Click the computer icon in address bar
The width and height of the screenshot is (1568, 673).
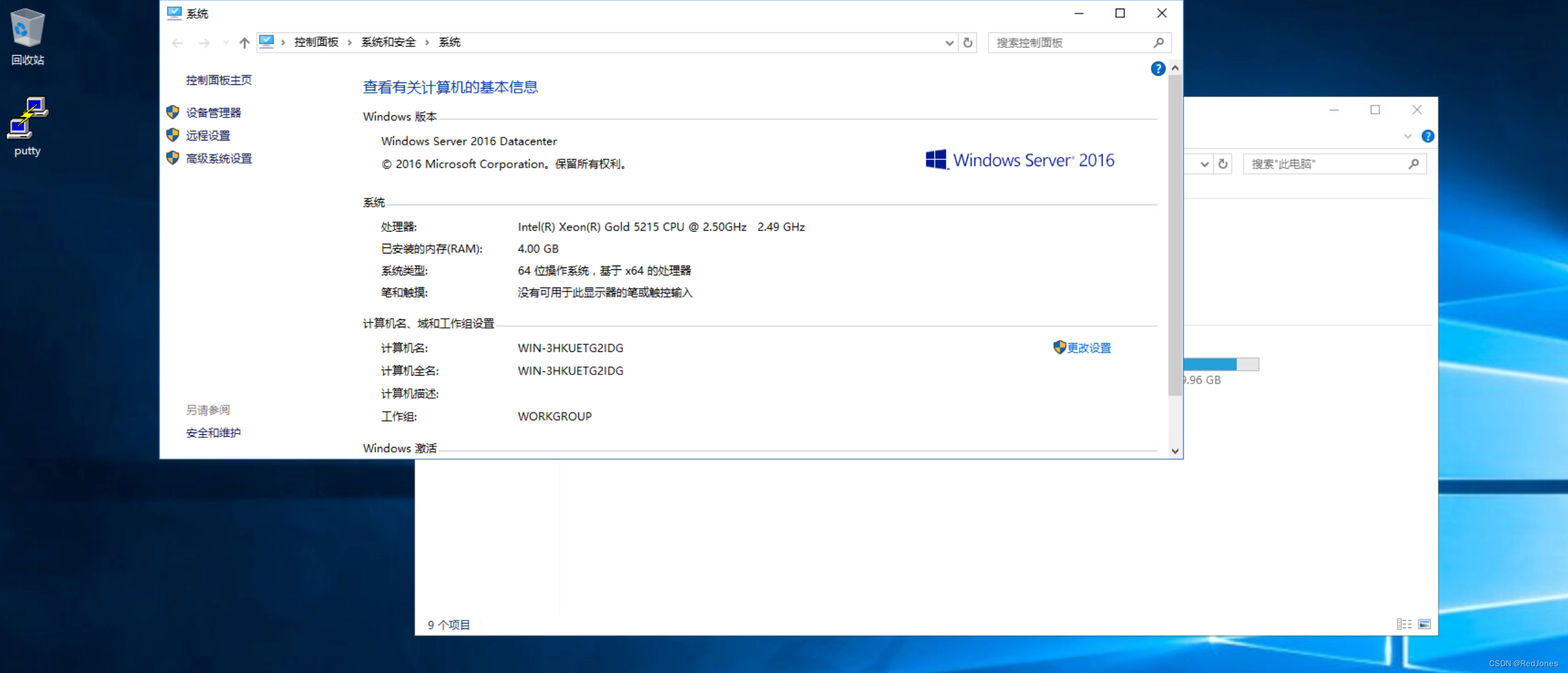point(266,42)
